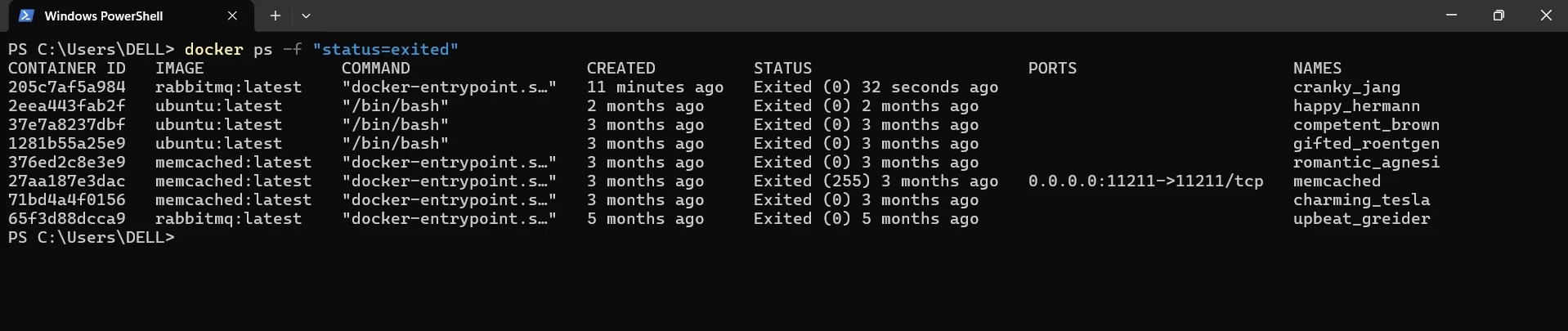Click the Exited (255) status text
Viewport: 1568px width, 331px height.
point(812,181)
